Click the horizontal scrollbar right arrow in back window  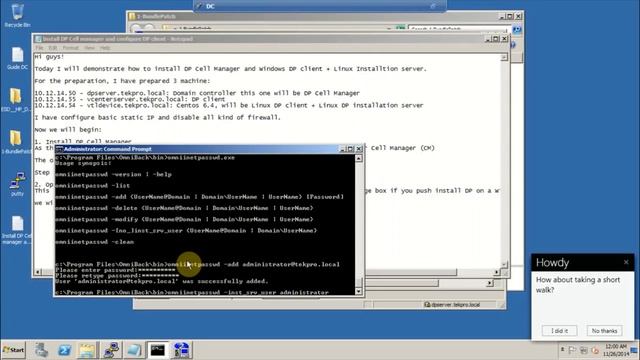489,283
